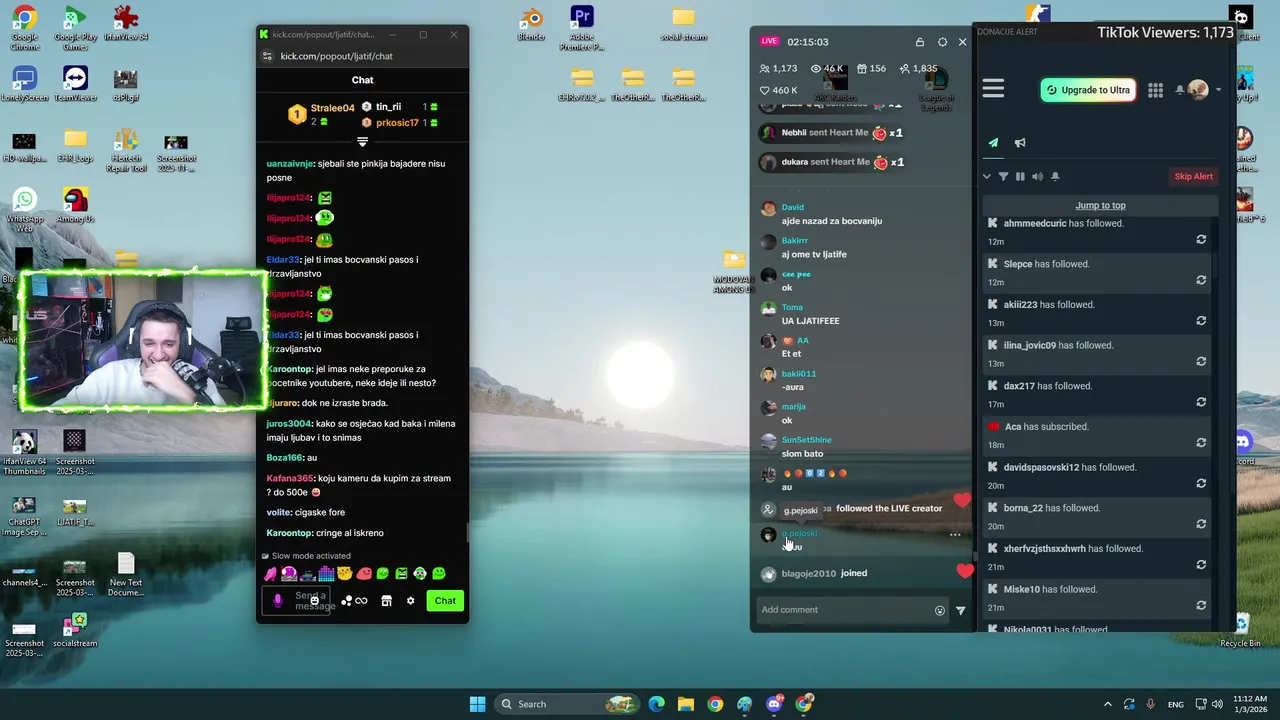Click the Skip Alert button
1280x720 pixels.
pyautogui.click(x=1193, y=176)
